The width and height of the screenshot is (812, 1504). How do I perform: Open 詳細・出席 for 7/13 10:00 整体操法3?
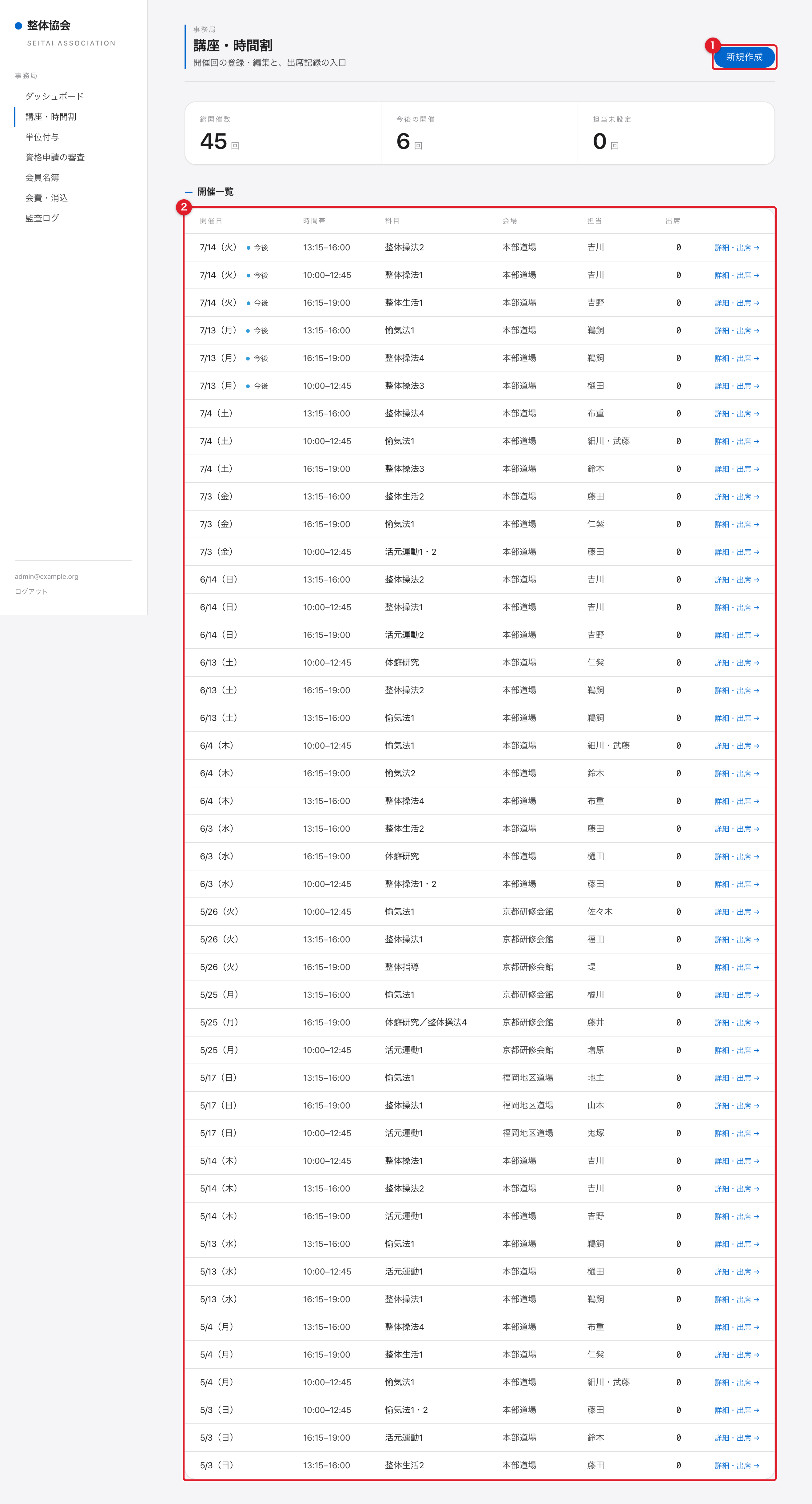[x=737, y=386]
